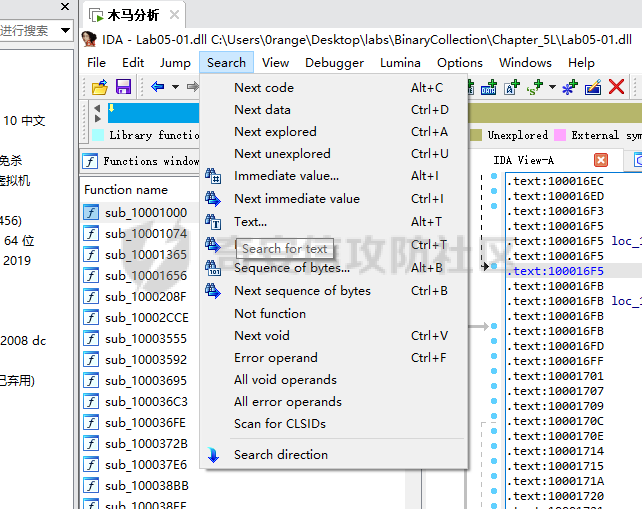The image size is (642, 509).
Task: Click the blue back navigation arrow
Action: click(x=157, y=87)
